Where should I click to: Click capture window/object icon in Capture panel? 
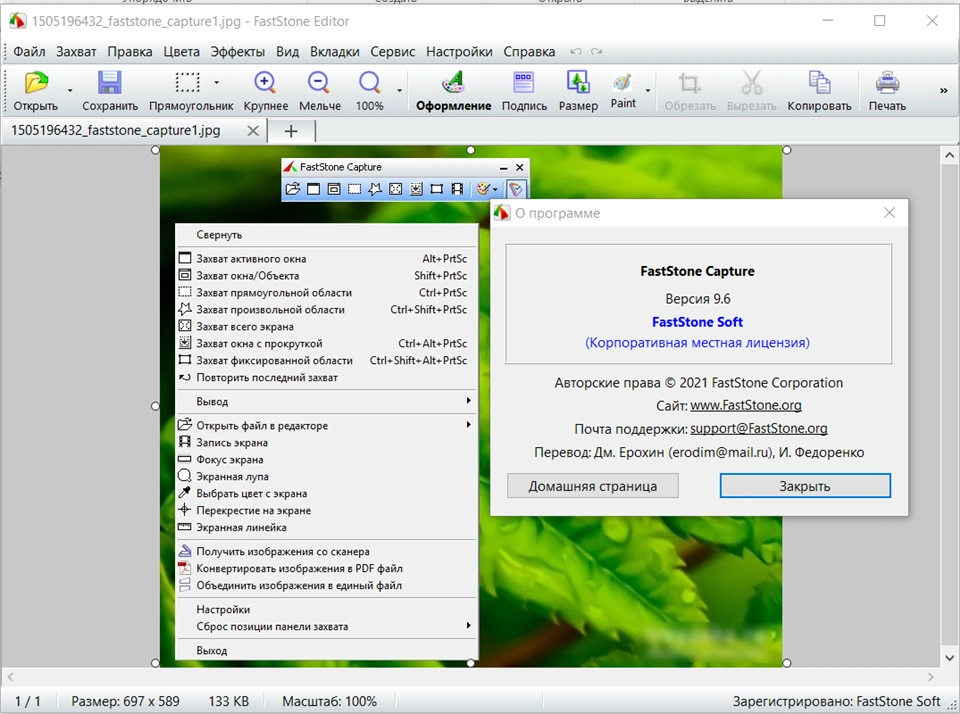tap(334, 189)
